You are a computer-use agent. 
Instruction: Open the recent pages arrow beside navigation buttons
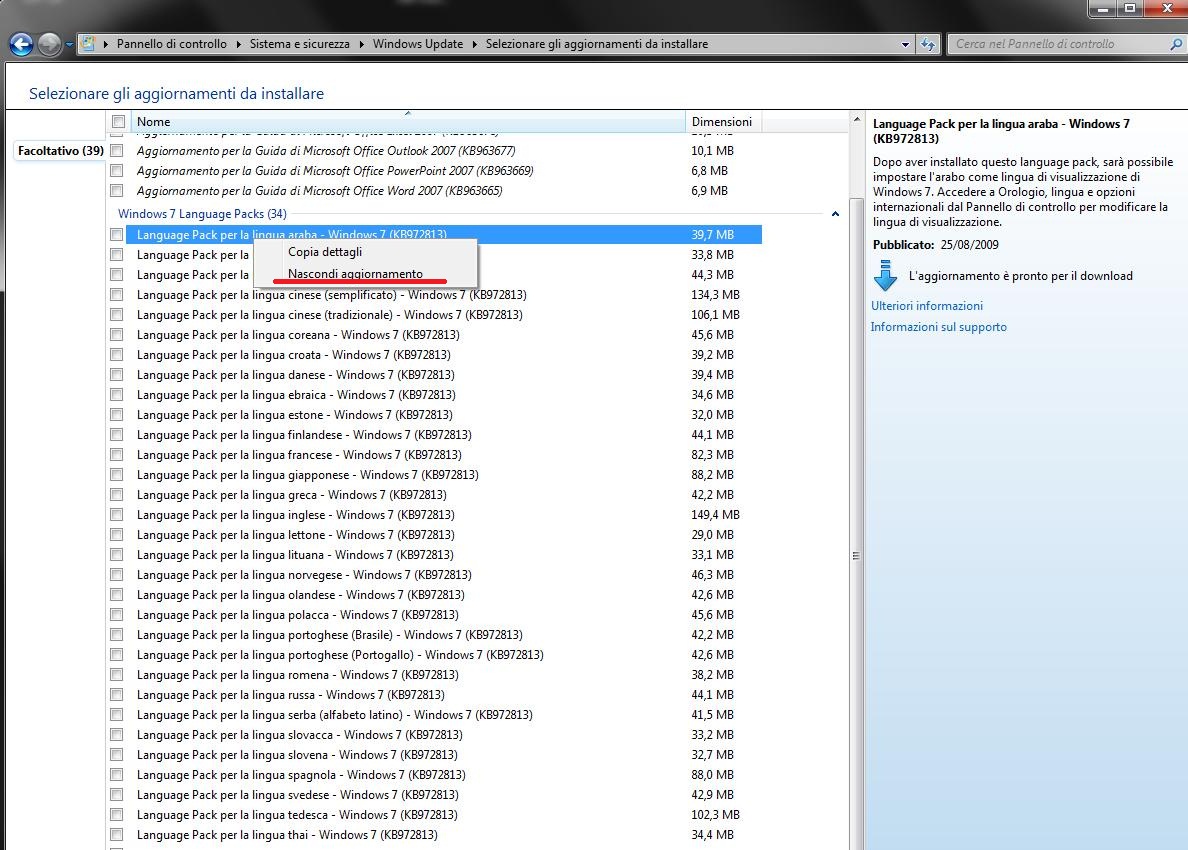click(x=69, y=45)
